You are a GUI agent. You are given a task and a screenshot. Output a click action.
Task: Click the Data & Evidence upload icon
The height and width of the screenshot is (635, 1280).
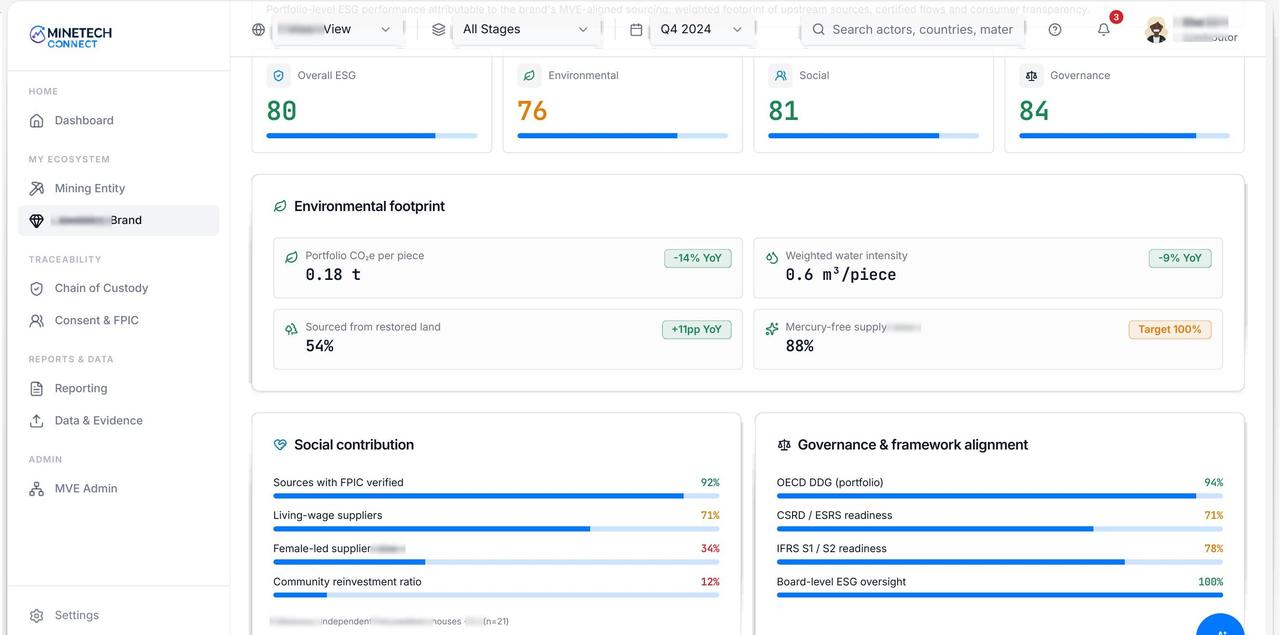pyautogui.click(x=37, y=420)
